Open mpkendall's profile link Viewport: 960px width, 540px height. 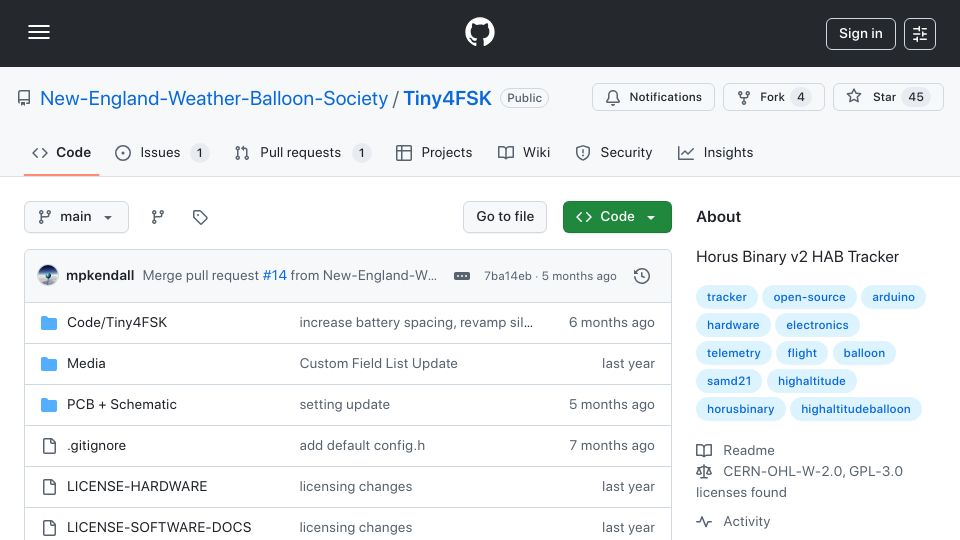tap(100, 276)
